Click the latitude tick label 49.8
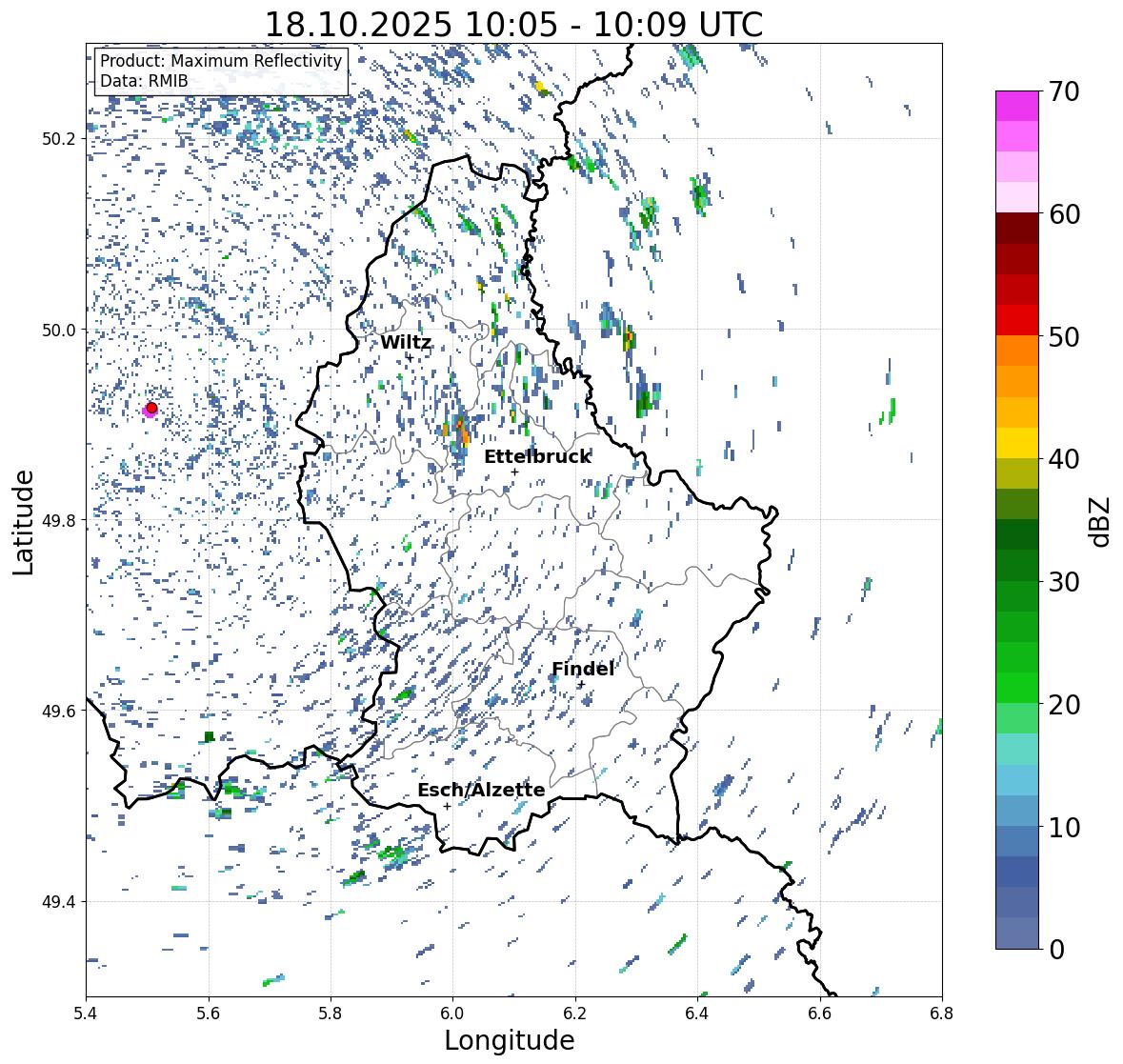This screenshot has height=1064, width=1123. click(59, 520)
